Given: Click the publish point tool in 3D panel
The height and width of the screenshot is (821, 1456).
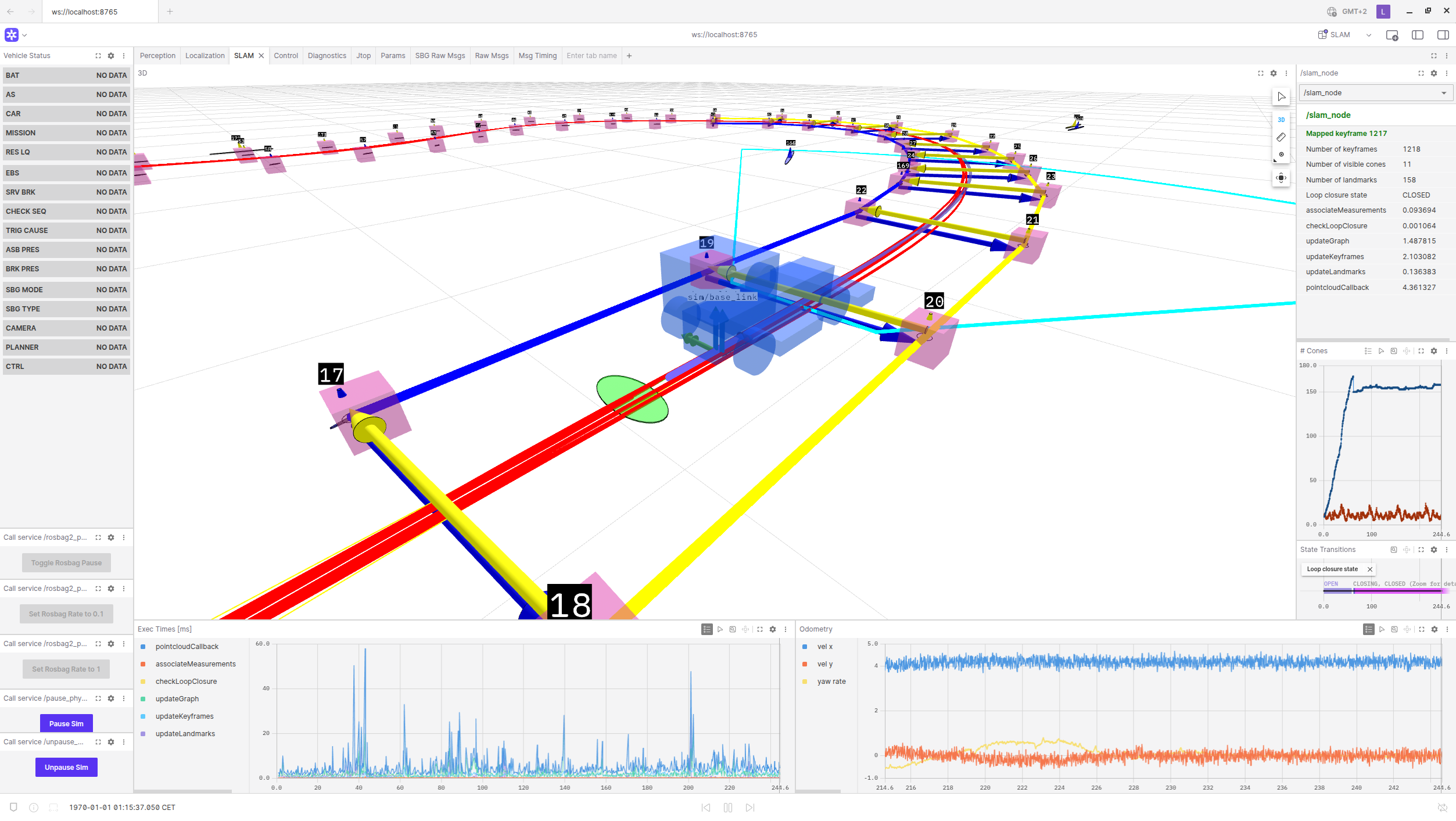Looking at the screenshot, I should (x=1281, y=155).
